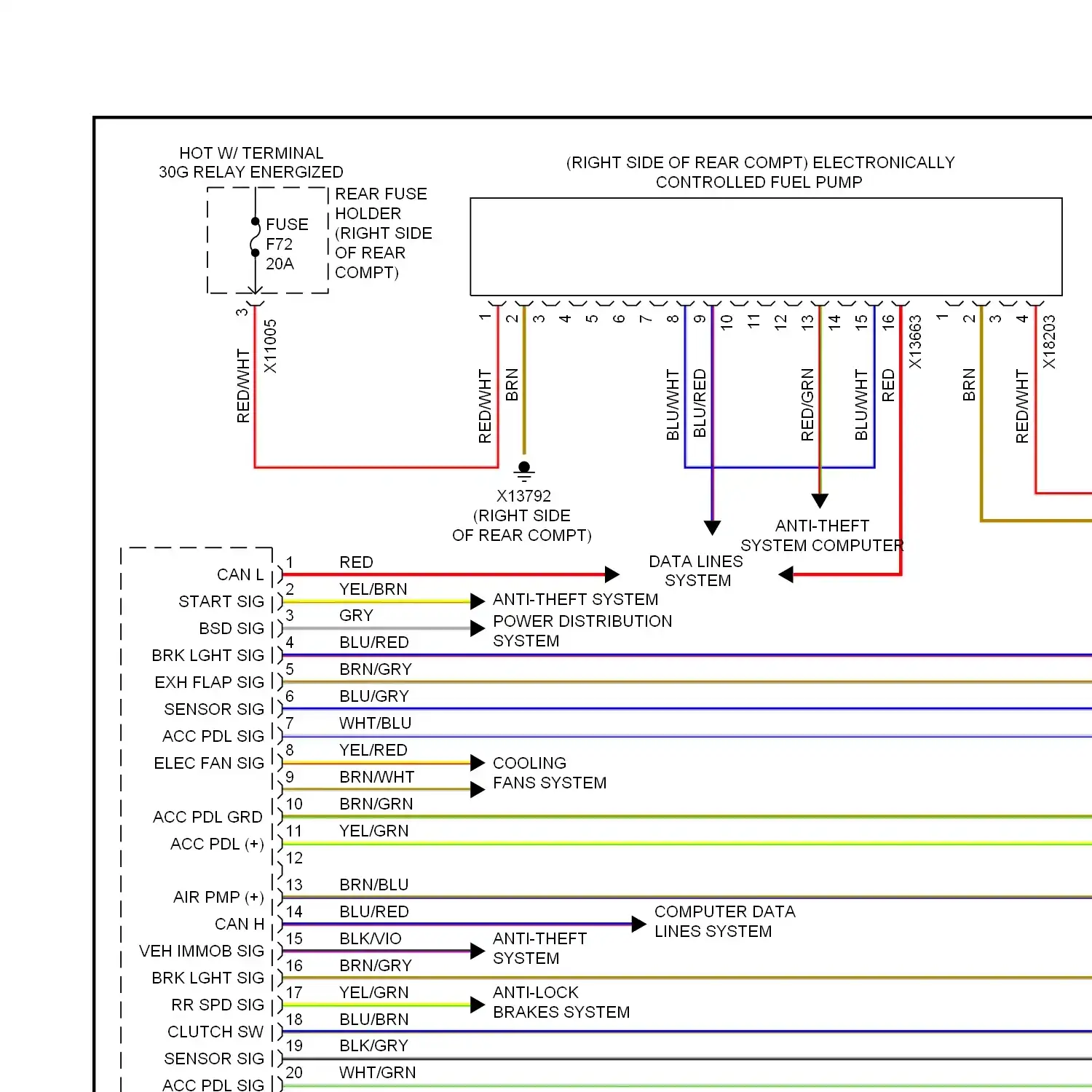Click the YEL/RED wire color label

[373, 750]
